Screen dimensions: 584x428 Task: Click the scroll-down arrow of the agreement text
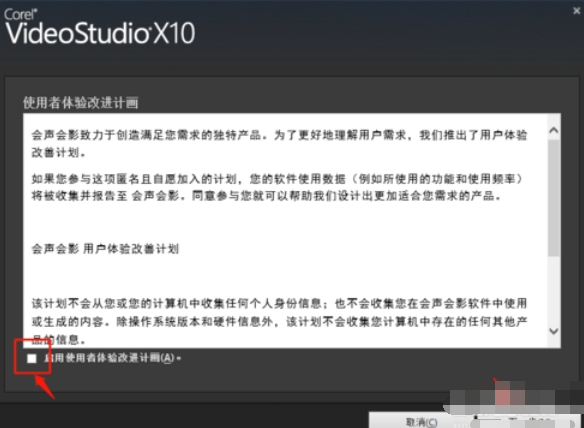tap(554, 331)
